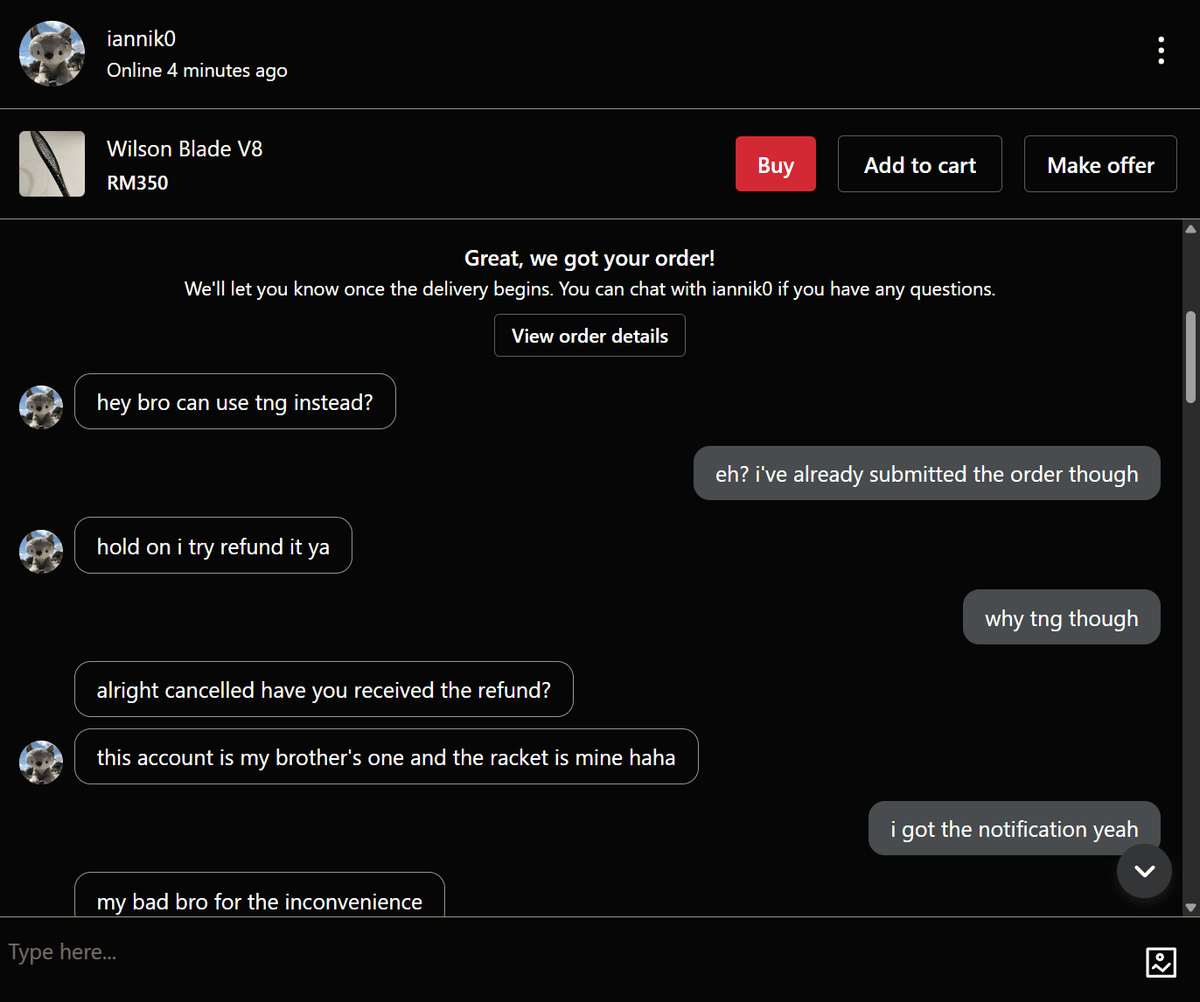Open the Wilson Blade V8 listing thumbnail

[x=51, y=163]
